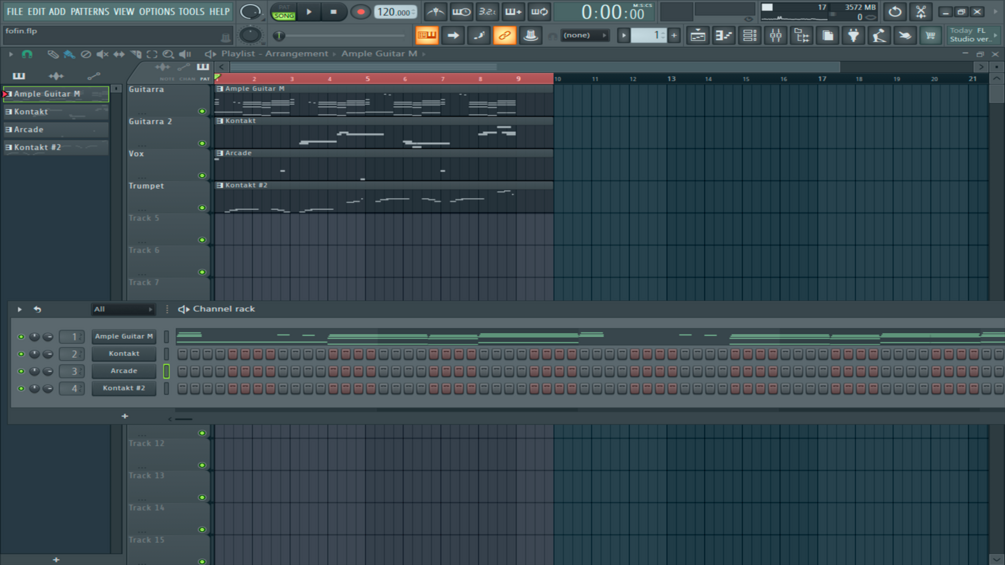The width and height of the screenshot is (1005, 565).
Task: Enable auto scrolling arrow icon
Action: tap(453, 35)
